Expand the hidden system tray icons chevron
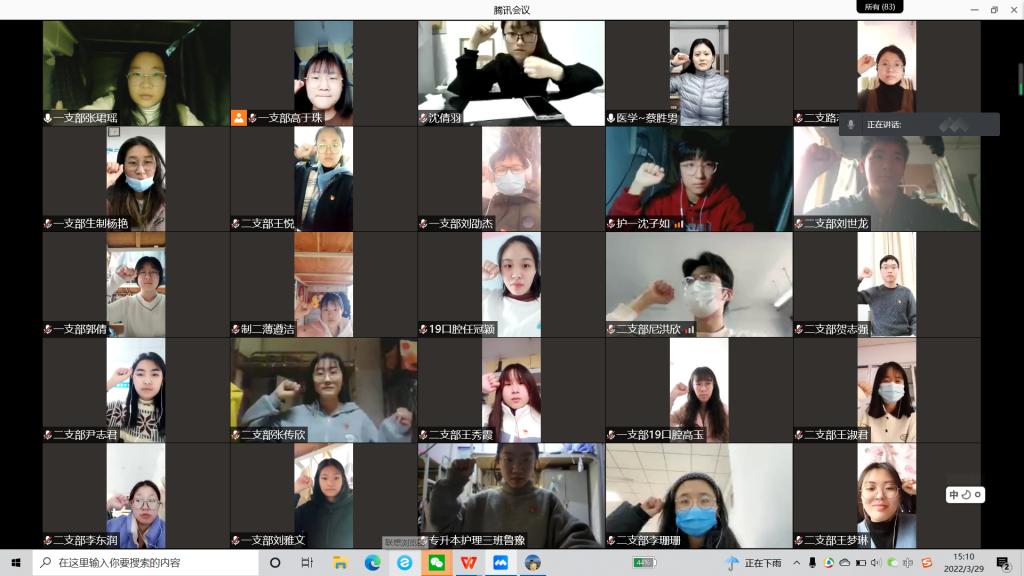The image size is (1024, 576). tap(799, 563)
